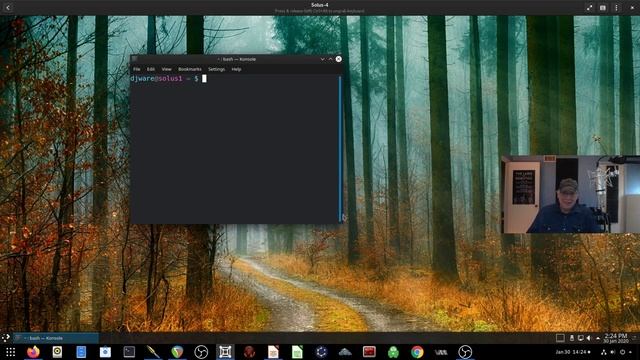
Task: Open the dock applications grid
Action: pyautogui.click(x=11, y=352)
